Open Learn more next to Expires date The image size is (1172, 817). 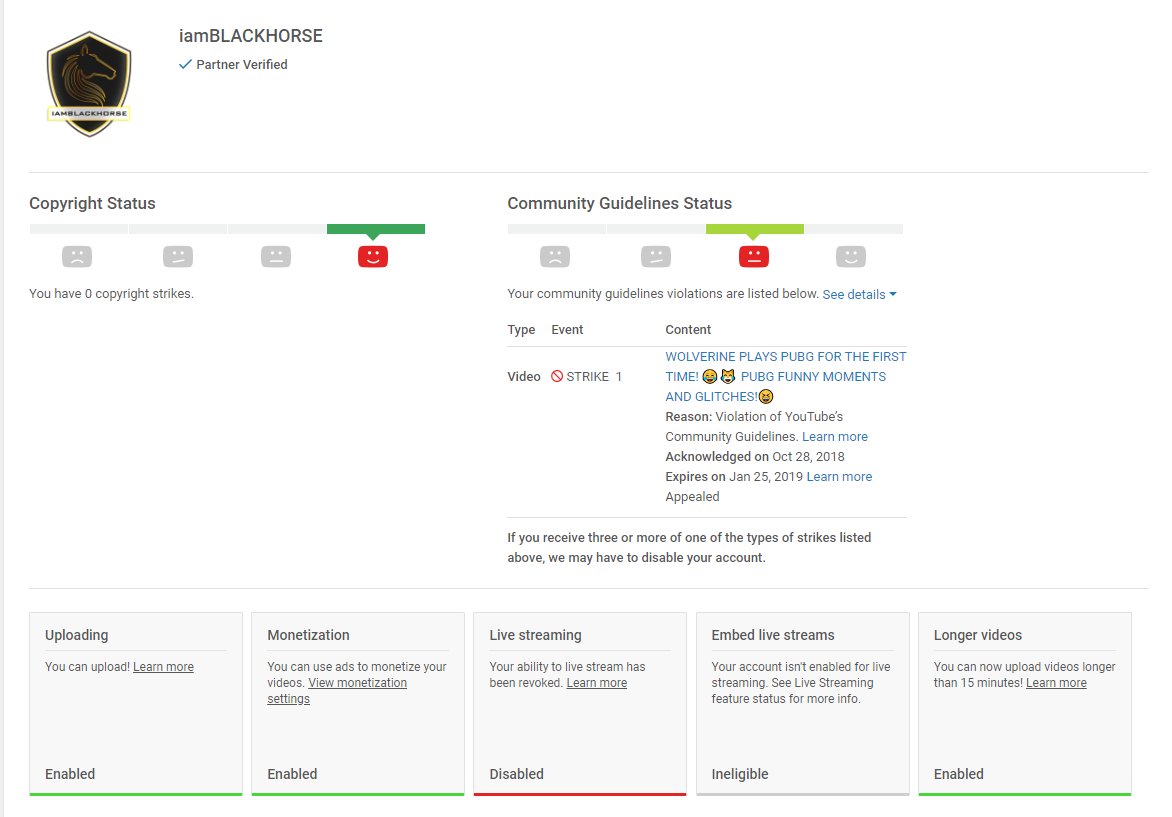click(x=839, y=477)
